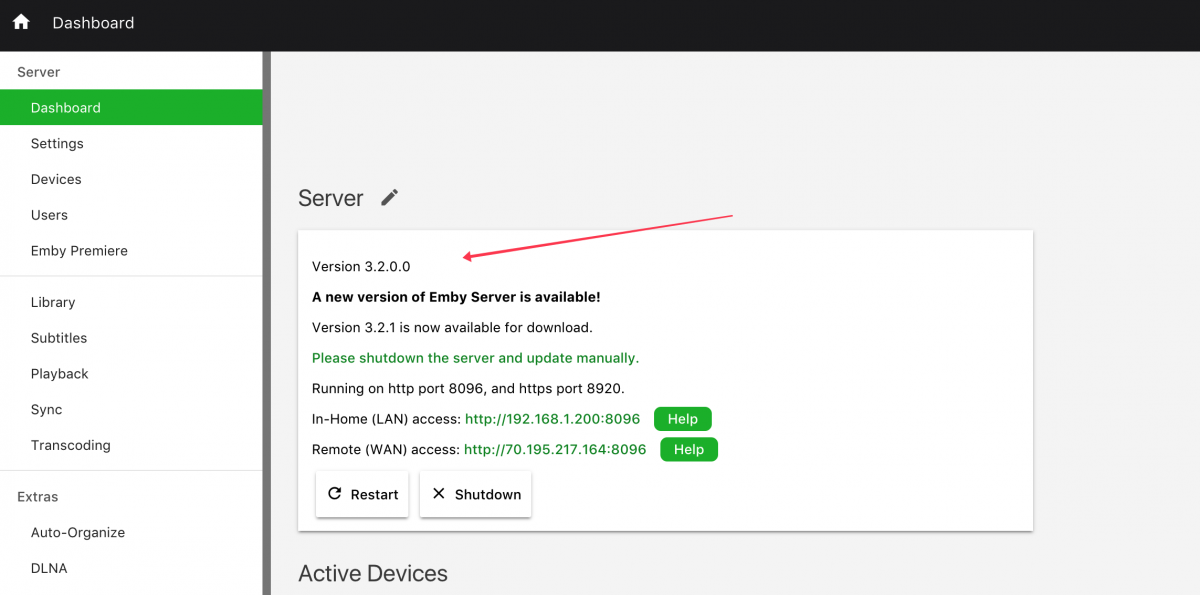1200x595 pixels.
Task: Click the pencil edit icon beside Server
Action: tap(390, 197)
